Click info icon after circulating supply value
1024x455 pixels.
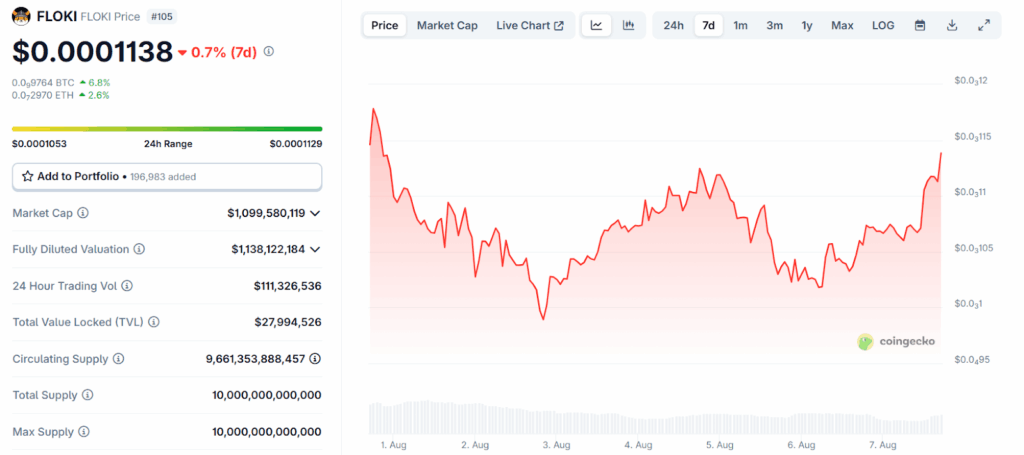coord(315,358)
